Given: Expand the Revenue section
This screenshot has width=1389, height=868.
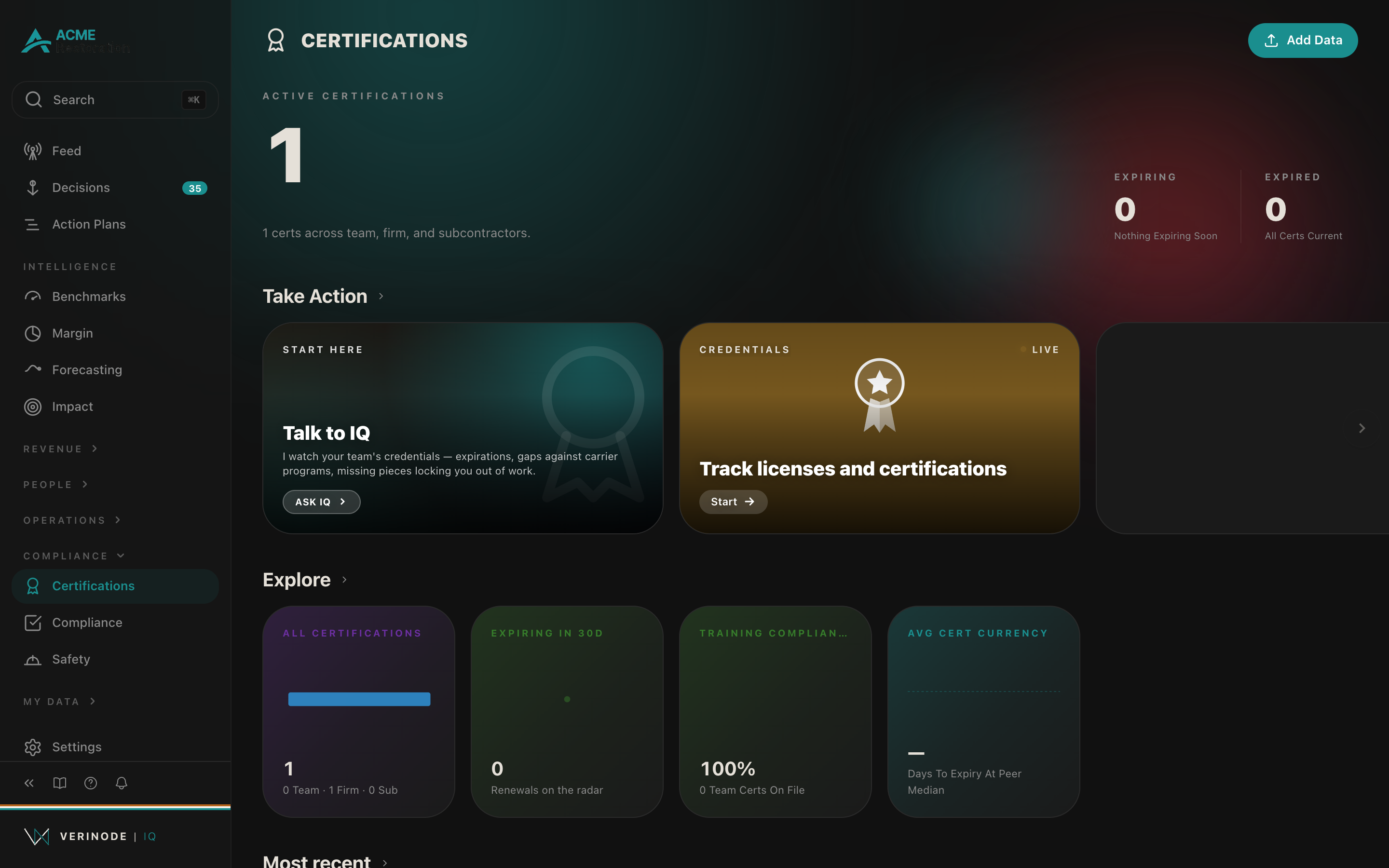Looking at the screenshot, I should 60,449.
